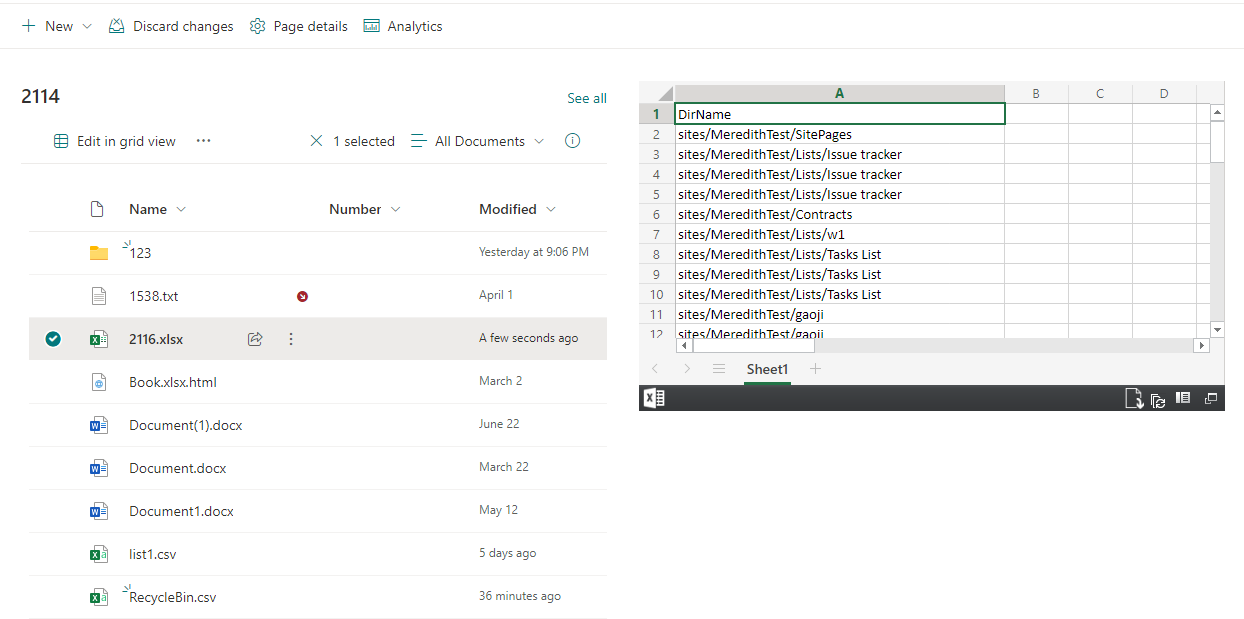1244x619 pixels.
Task: Select column B header in spreadsheet
Action: point(1036,93)
